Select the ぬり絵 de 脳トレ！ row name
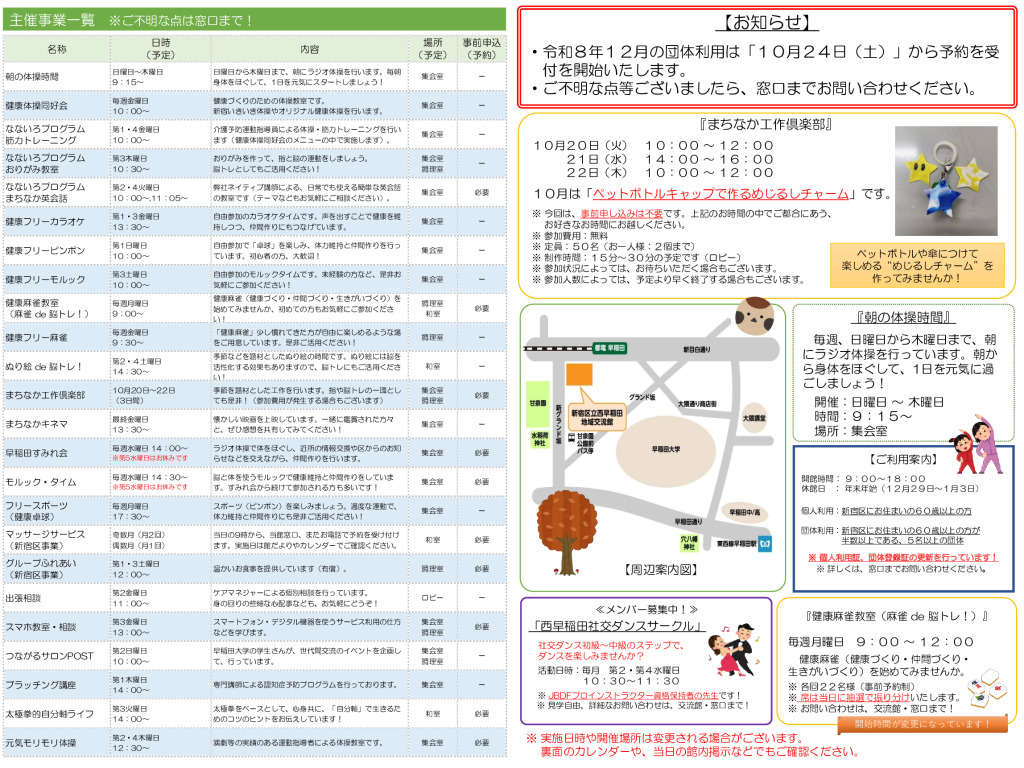This screenshot has height=768, width=1024. tap(44, 366)
